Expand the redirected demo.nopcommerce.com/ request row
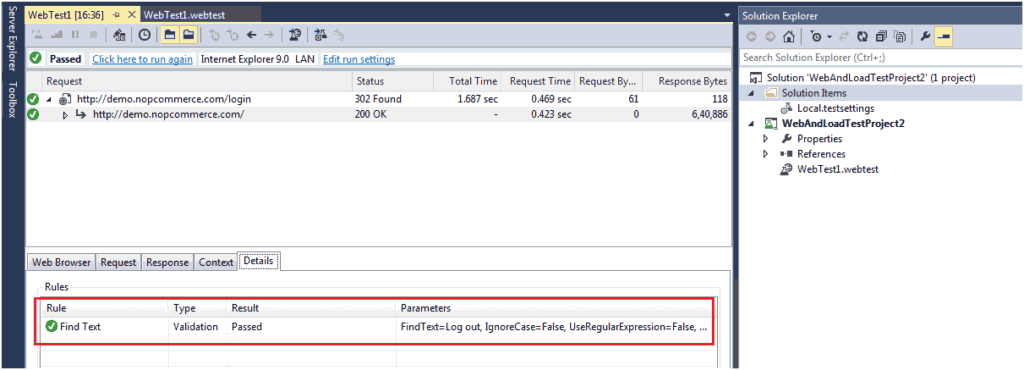The width and height of the screenshot is (1024, 370). 65,115
